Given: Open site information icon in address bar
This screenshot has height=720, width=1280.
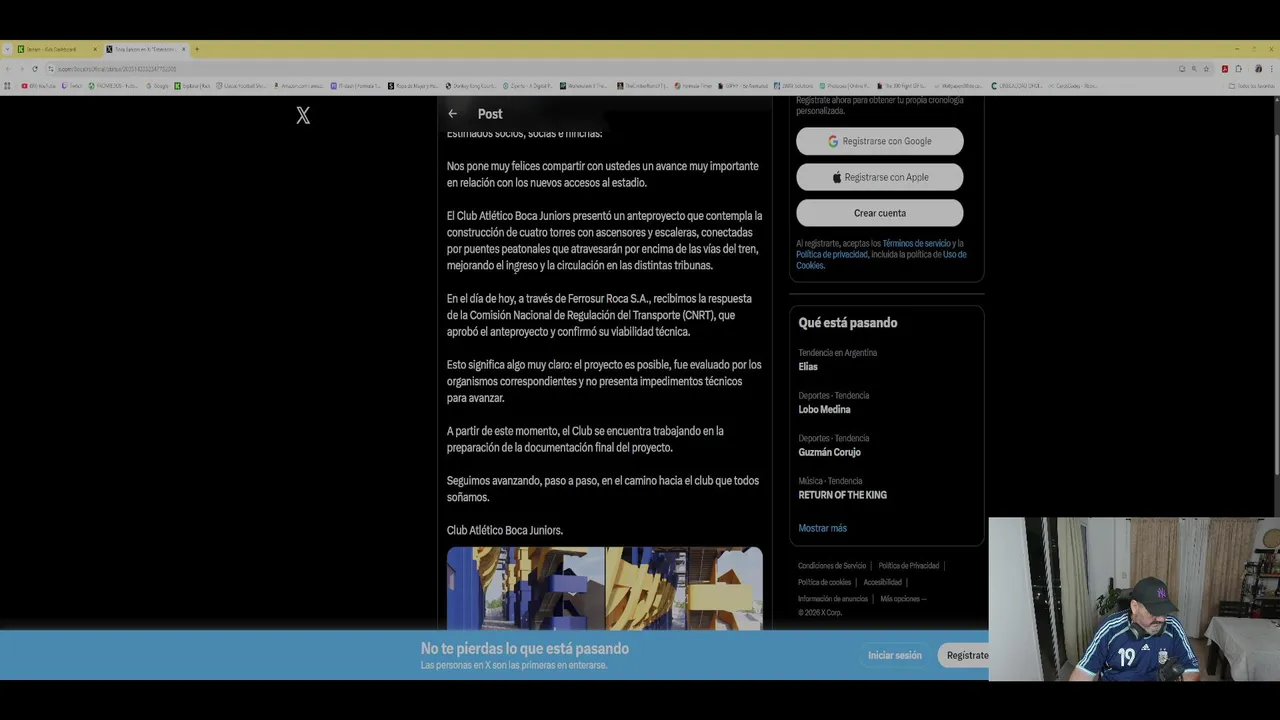Looking at the screenshot, I should tap(50, 69).
